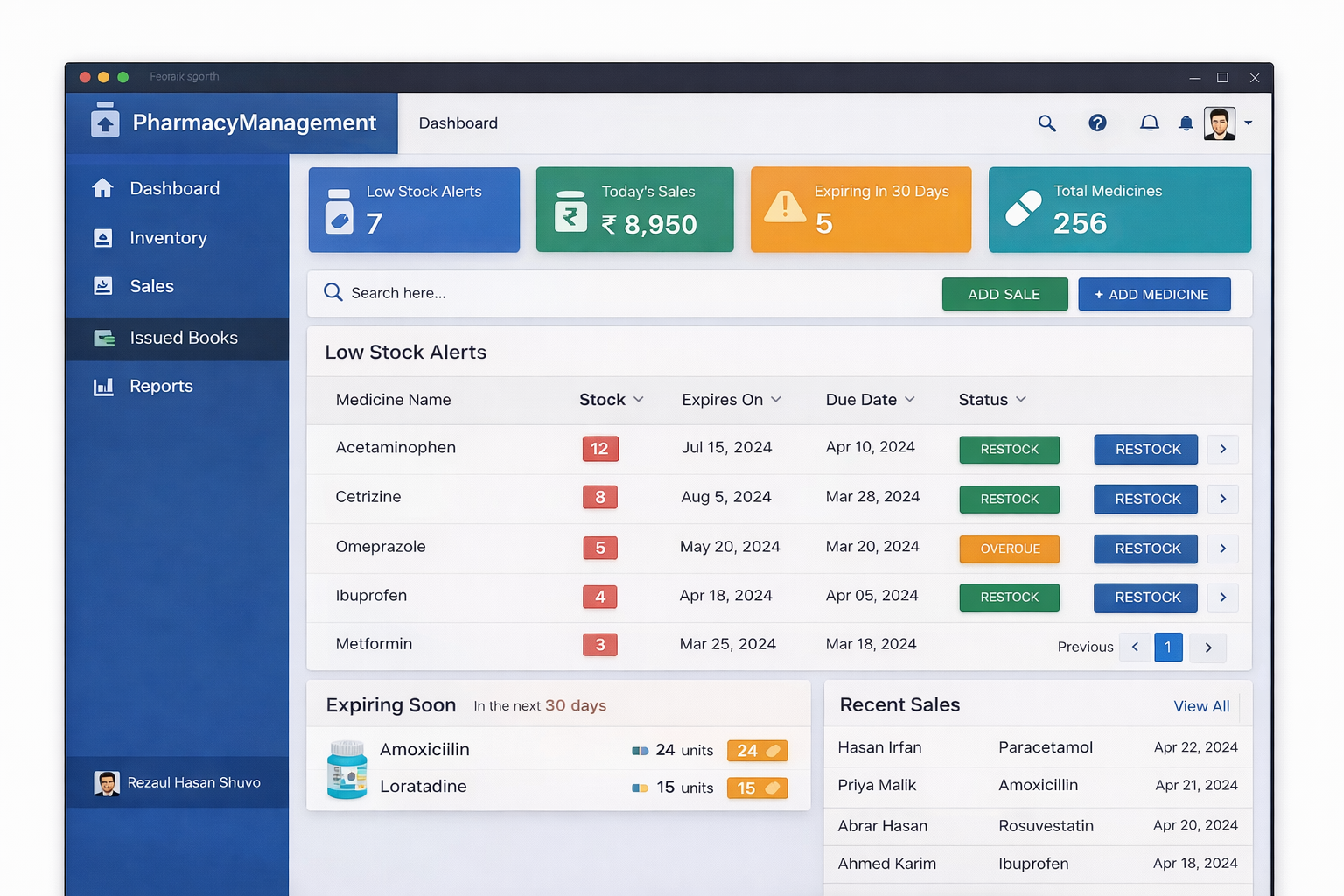The image size is (1344, 896).
Task: Click the OVERDUE status badge for Omeprazole
Action: pos(1009,549)
